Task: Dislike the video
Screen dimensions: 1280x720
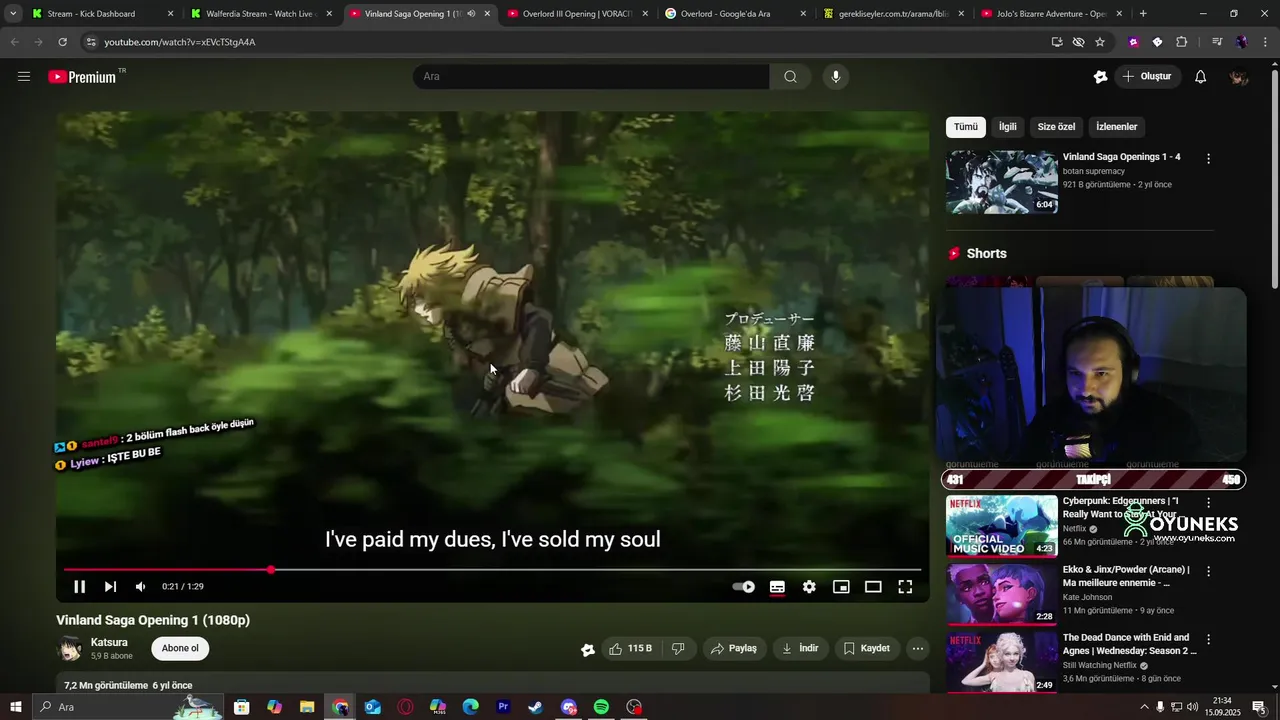Action: (x=678, y=649)
